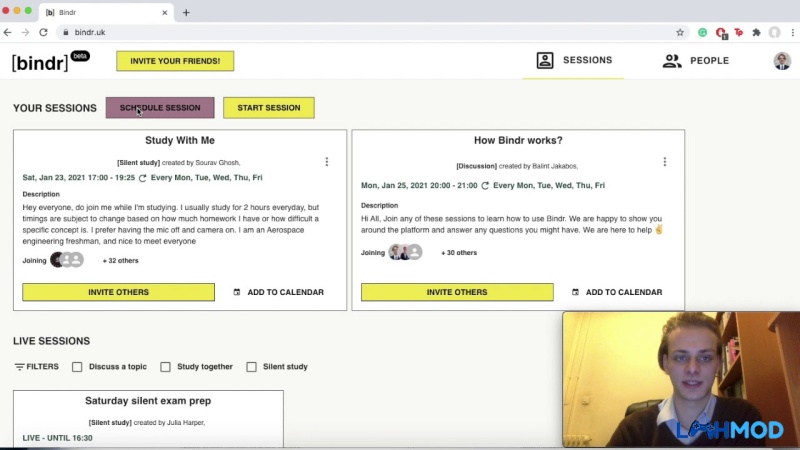Open the Grammarly extension icon

coord(703,33)
